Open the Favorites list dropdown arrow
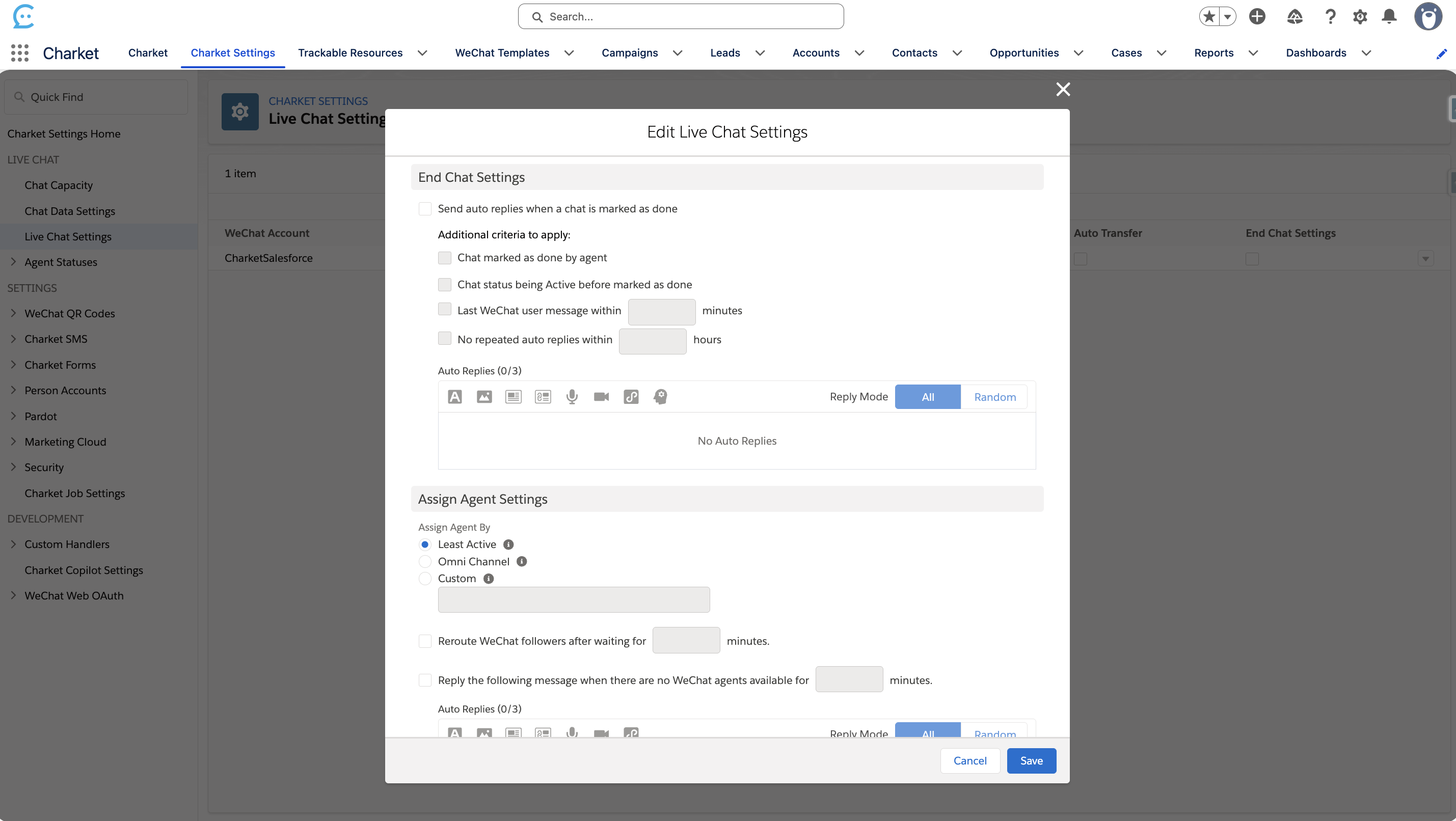Image resolution: width=1456 pixels, height=821 pixels. point(1228,17)
